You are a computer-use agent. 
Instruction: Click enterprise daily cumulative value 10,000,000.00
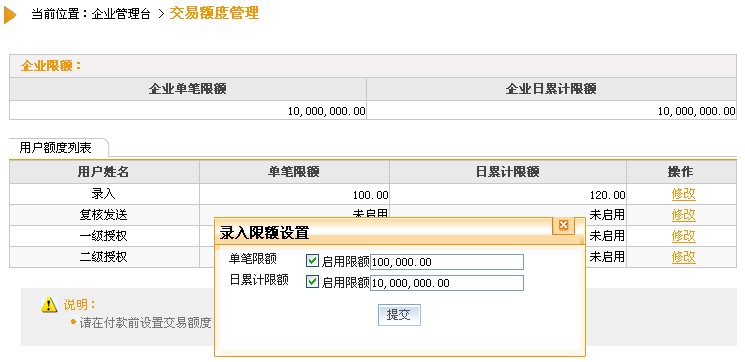697,111
